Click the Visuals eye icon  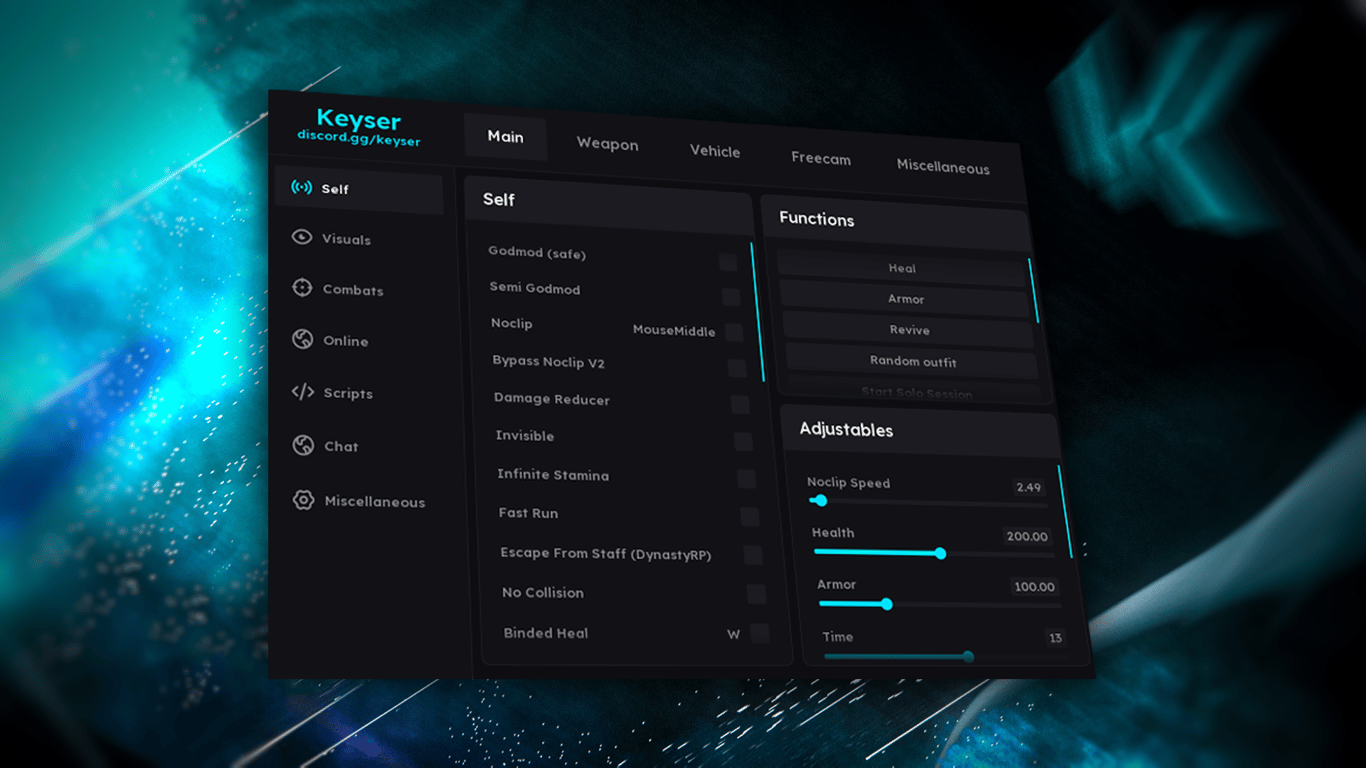pyautogui.click(x=301, y=237)
